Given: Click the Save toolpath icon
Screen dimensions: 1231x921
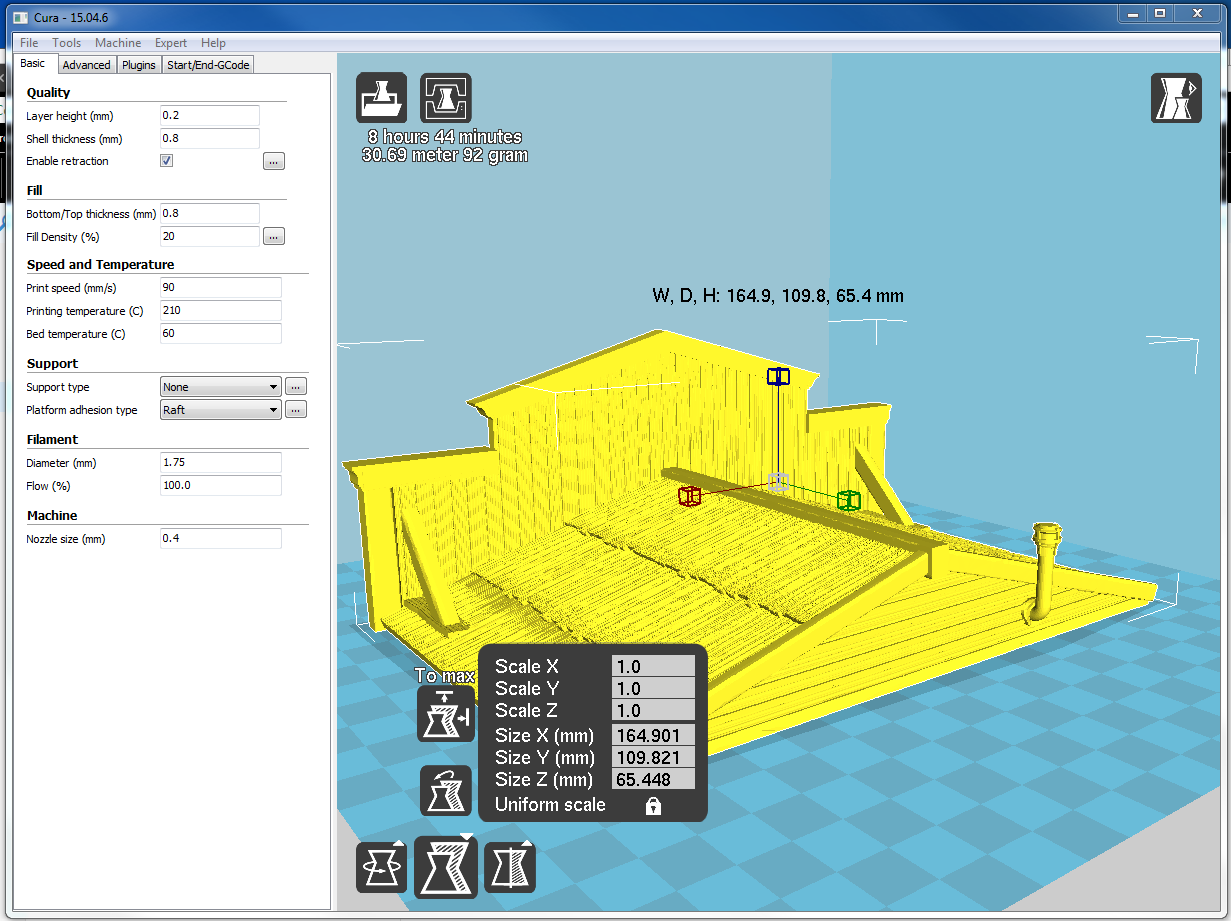Looking at the screenshot, I should 446,98.
